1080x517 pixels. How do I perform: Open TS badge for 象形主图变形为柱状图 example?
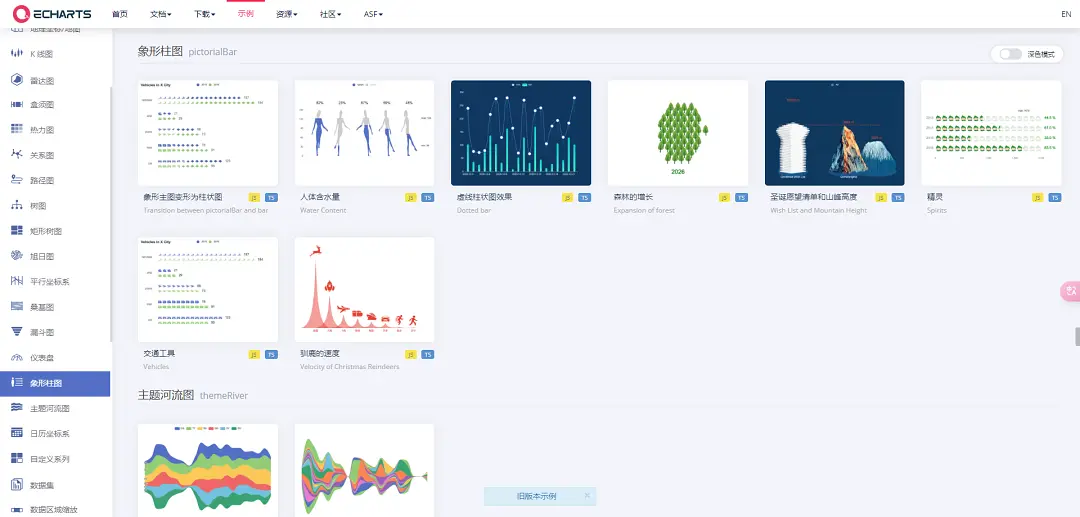(x=271, y=198)
